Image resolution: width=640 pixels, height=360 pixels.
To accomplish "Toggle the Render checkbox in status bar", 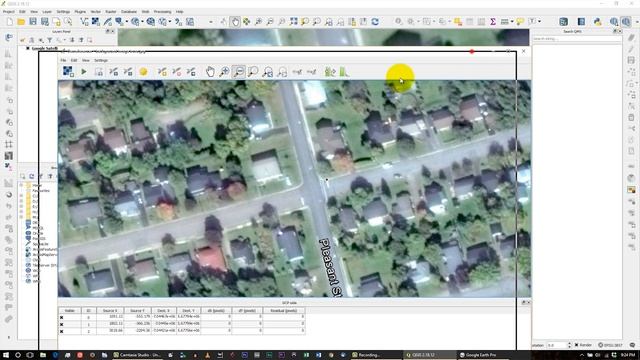I will pos(576,345).
